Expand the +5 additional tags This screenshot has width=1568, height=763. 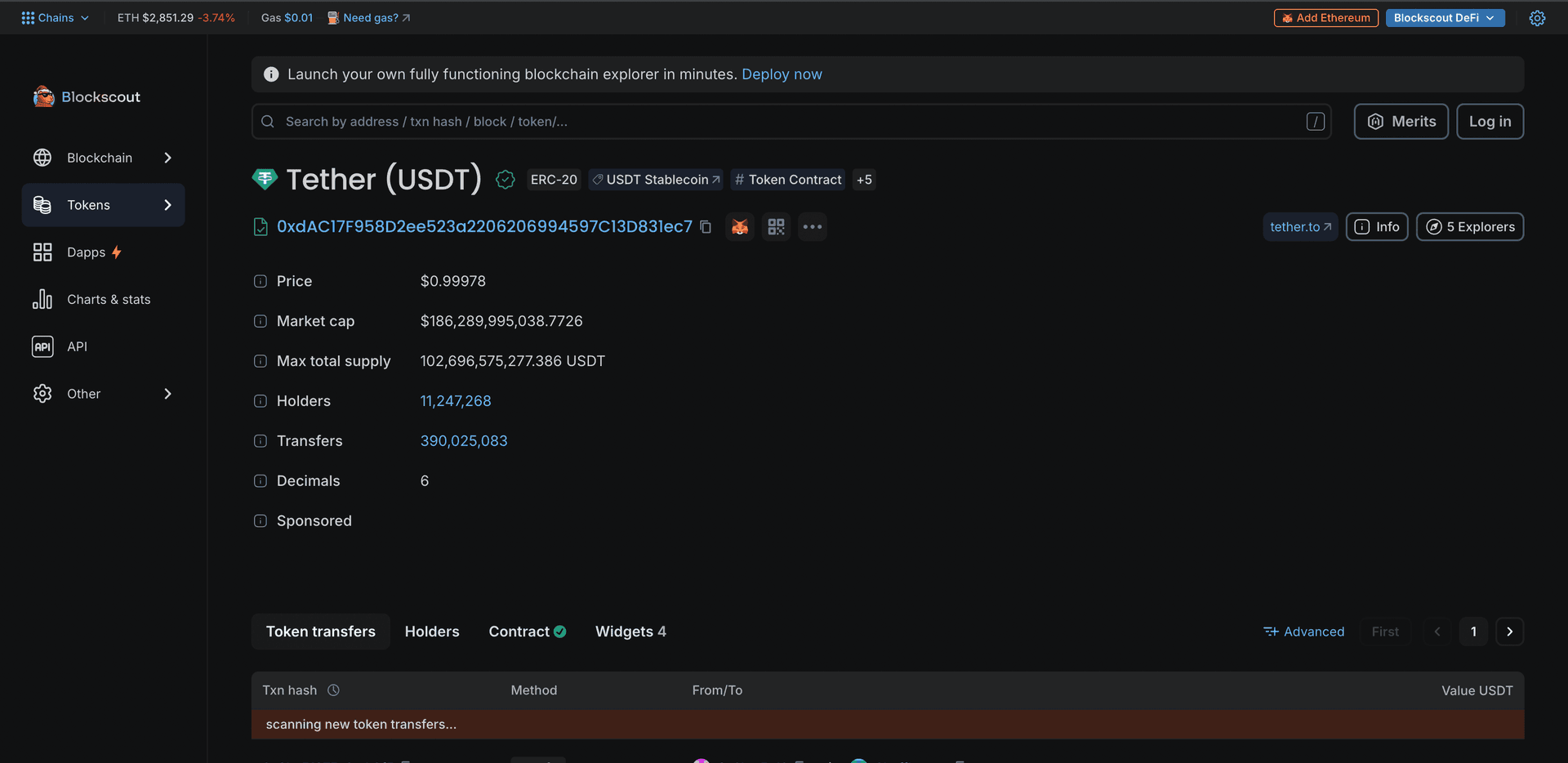(864, 180)
